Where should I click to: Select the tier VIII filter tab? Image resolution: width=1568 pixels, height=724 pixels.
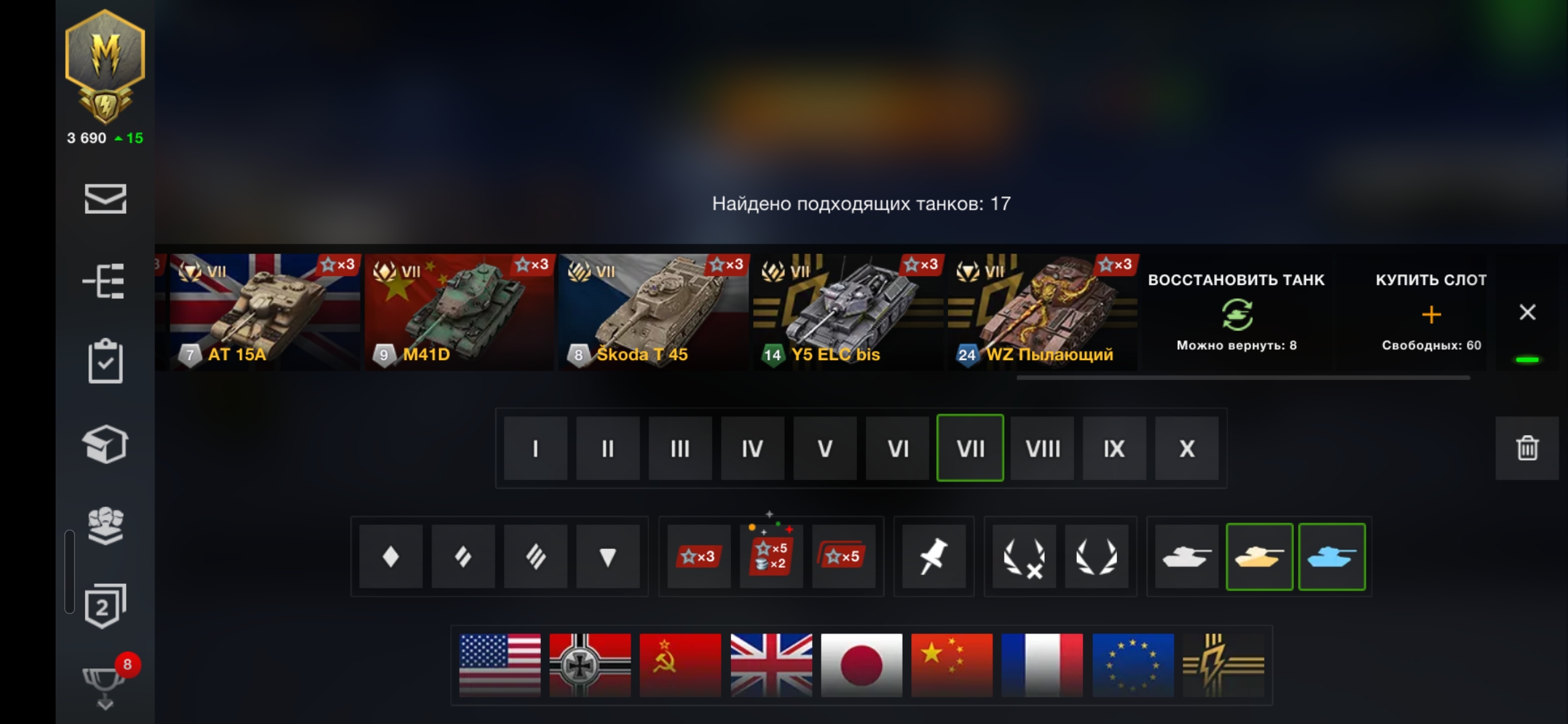pyautogui.click(x=1042, y=448)
